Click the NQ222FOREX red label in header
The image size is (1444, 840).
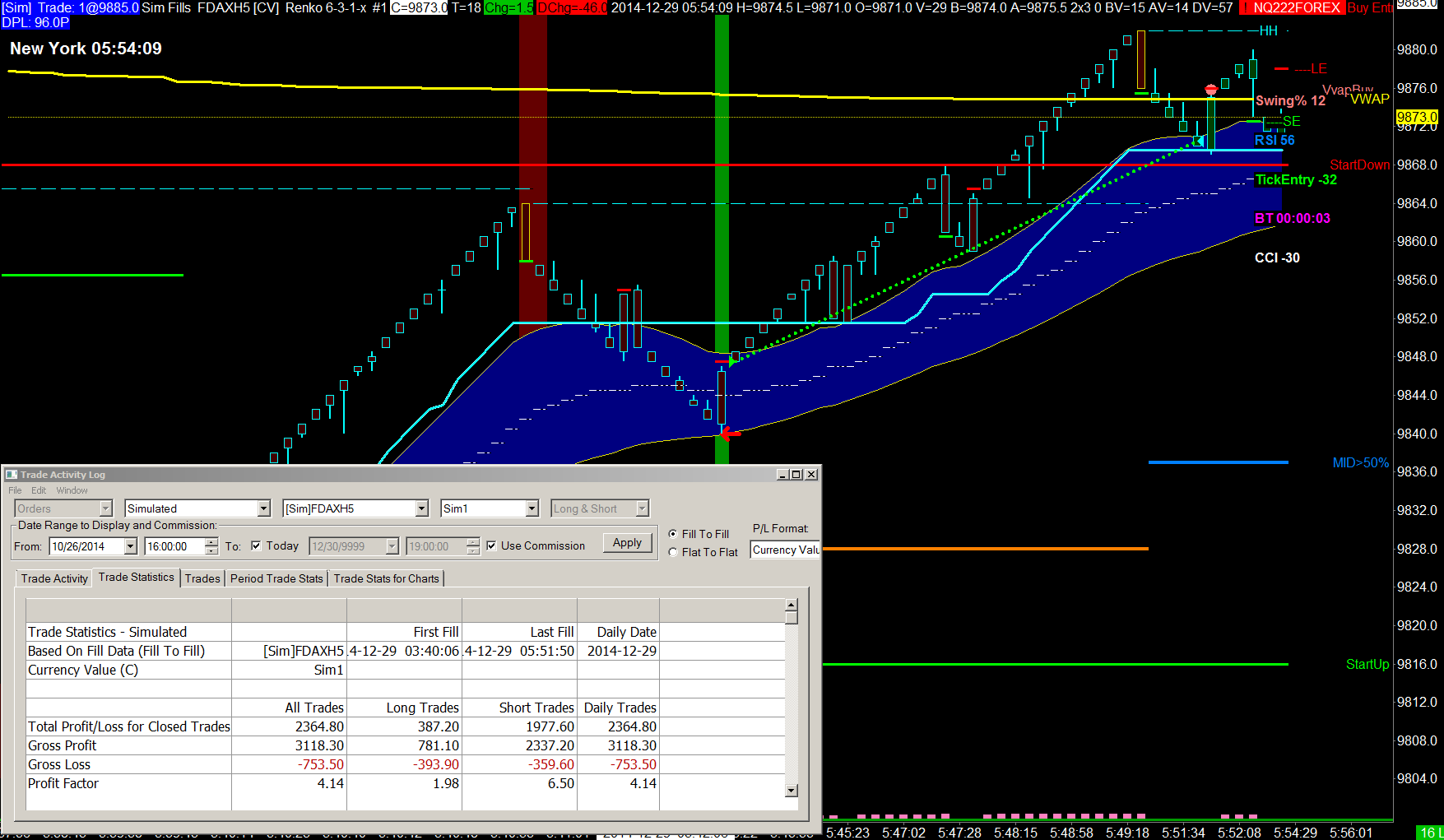(1291, 7)
